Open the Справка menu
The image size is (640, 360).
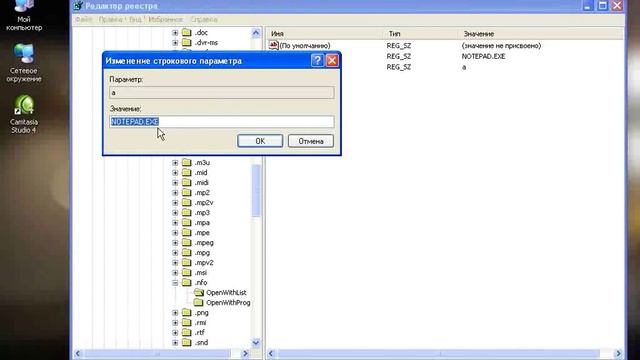click(x=204, y=19)
